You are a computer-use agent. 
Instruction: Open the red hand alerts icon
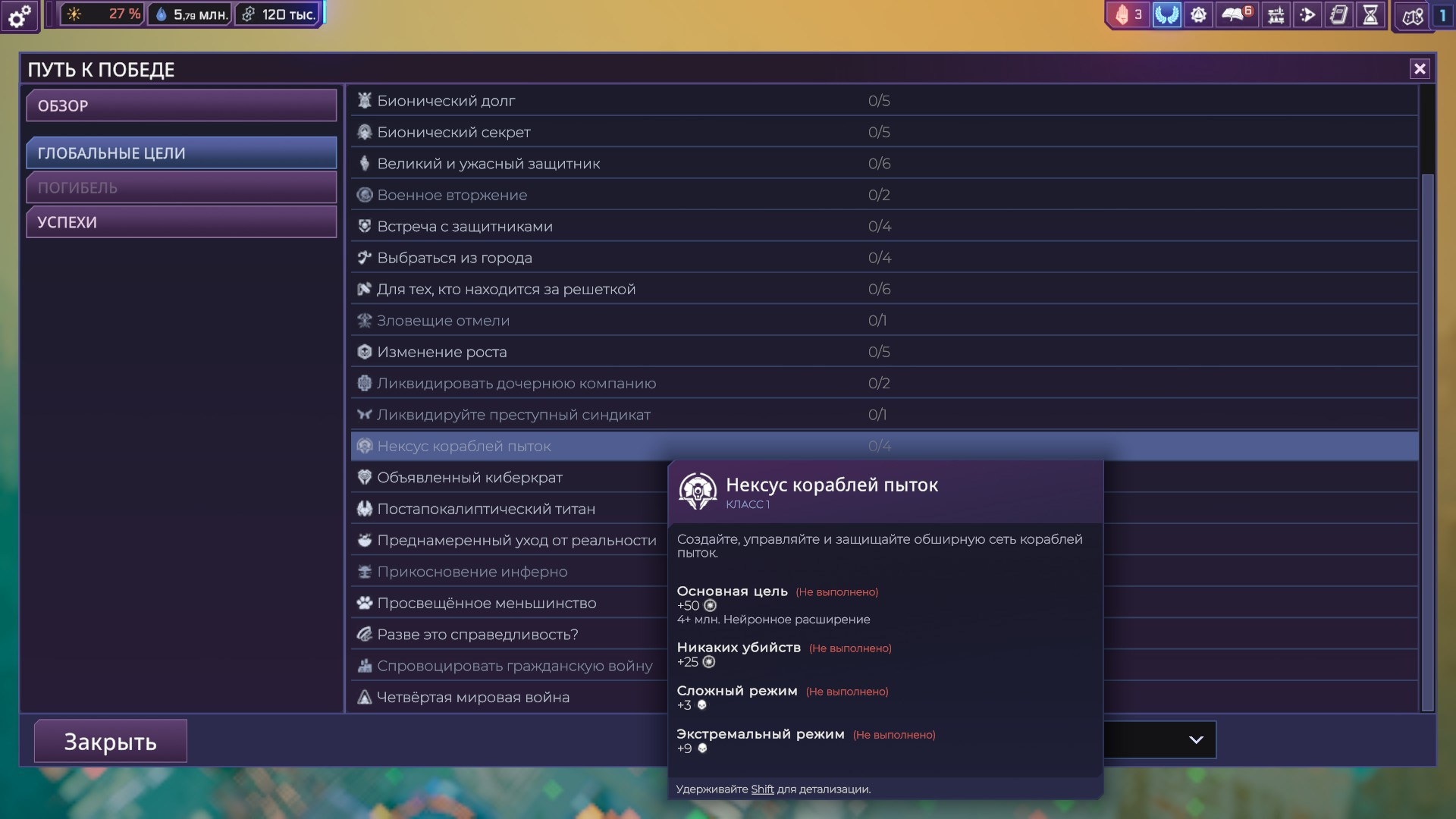click(1128, 14)
